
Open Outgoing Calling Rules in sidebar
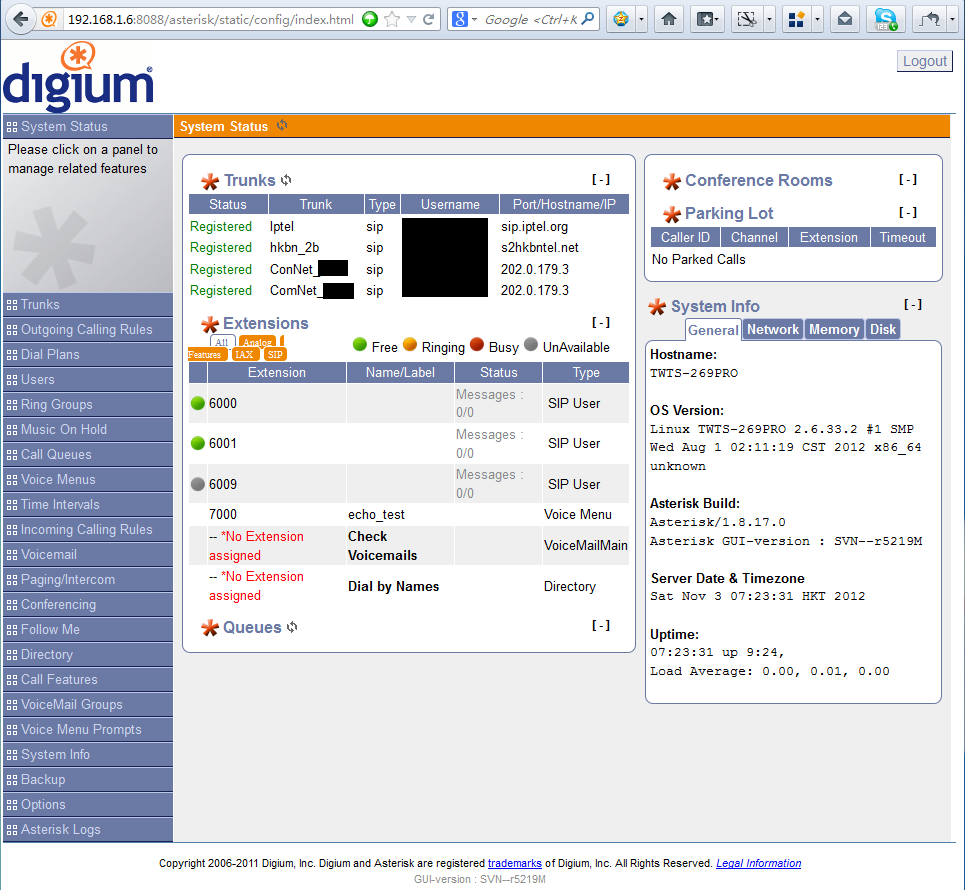[x=88, y=329]
